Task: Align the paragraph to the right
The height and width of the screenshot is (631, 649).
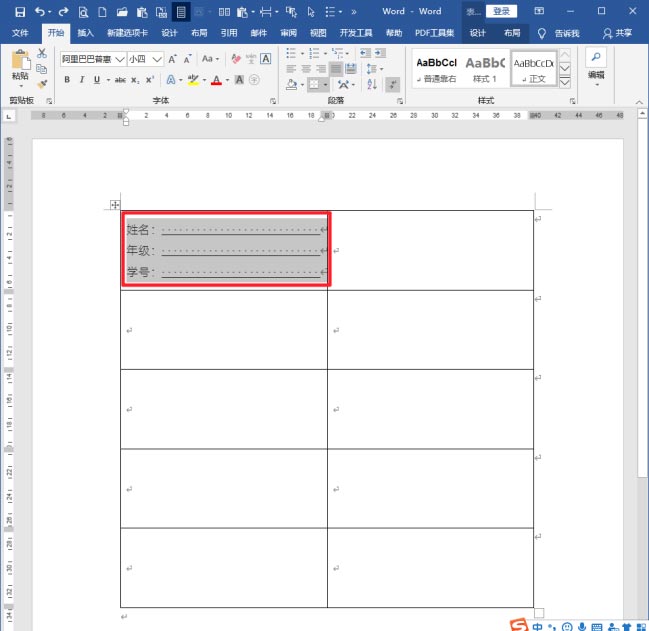Action: [x=321, y=69]
